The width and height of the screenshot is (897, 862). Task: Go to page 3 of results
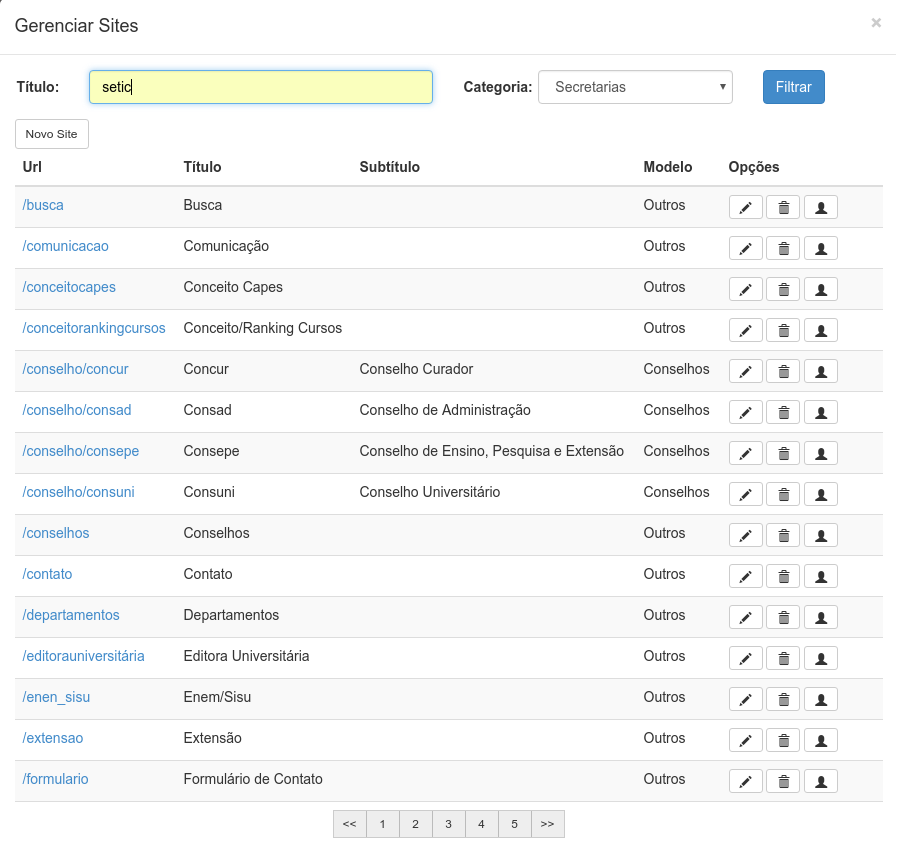pos(448,824)
